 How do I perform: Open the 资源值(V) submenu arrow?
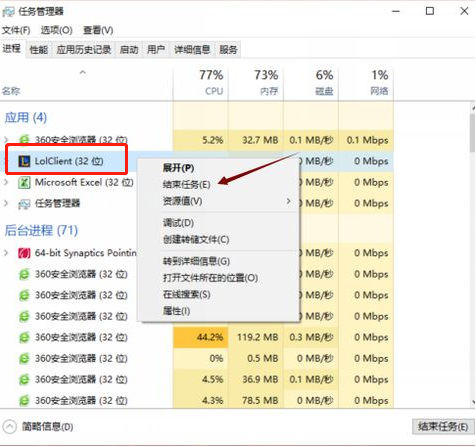click(289, 201)
